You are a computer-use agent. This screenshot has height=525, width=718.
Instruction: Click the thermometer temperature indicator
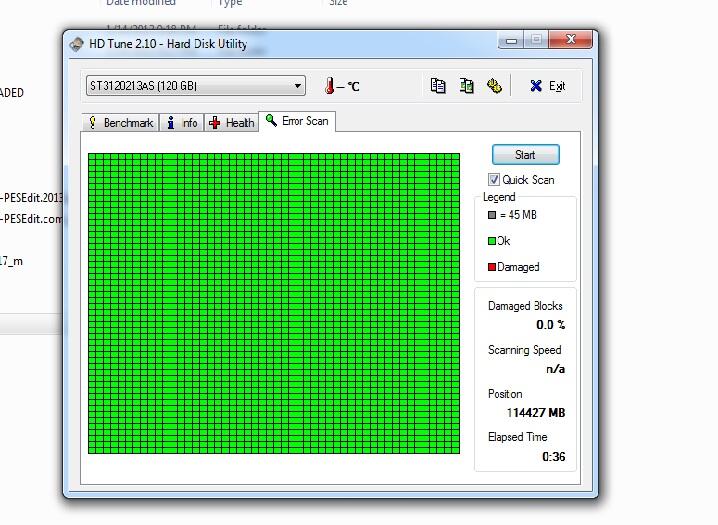click(341, 86)
